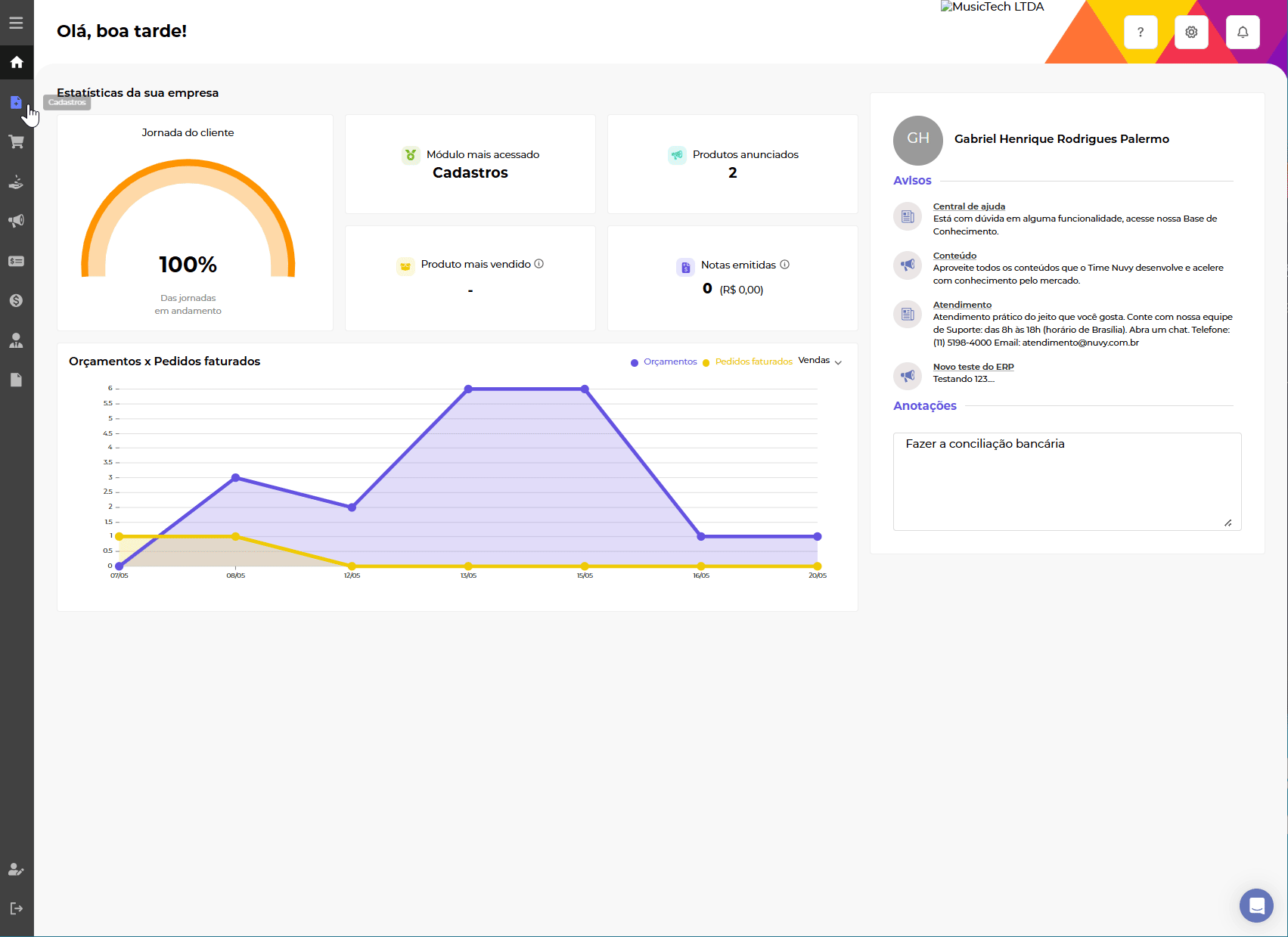Toggle the Pedidos faturados legend series
Viewport: 1288px width, 937px height.
tap(748, 362)
